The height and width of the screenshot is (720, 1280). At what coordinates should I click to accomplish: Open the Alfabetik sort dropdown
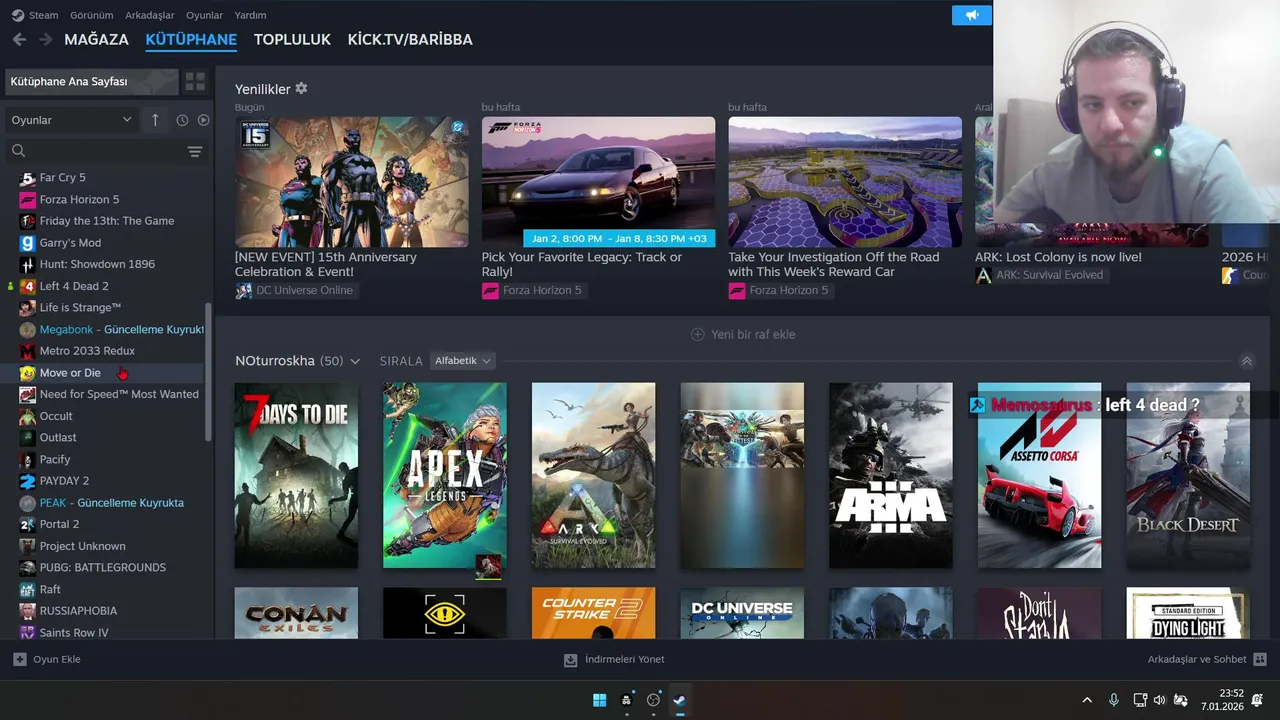click(x=463, y=360)
